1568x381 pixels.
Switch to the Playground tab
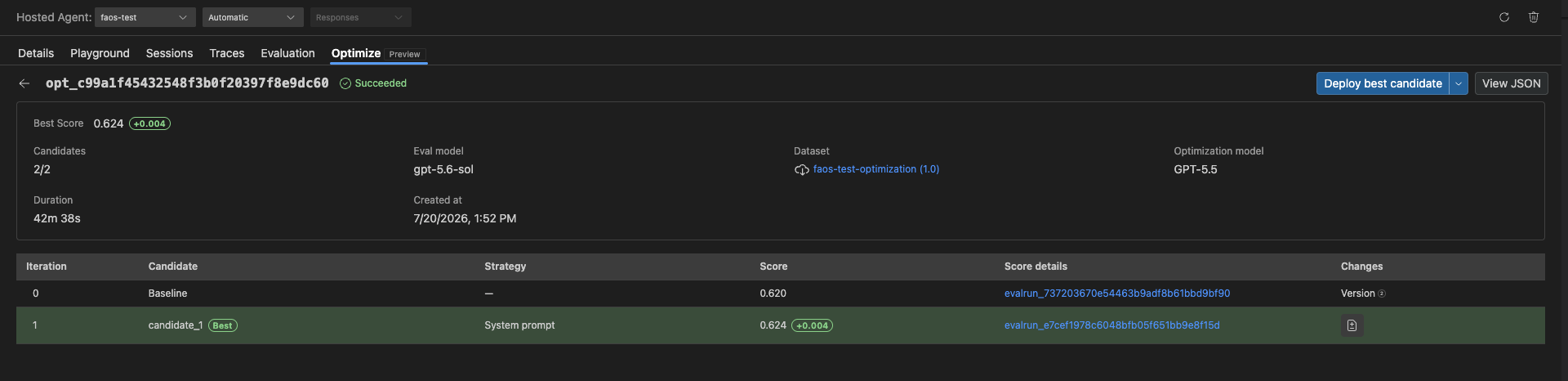[x=100, y=53]
